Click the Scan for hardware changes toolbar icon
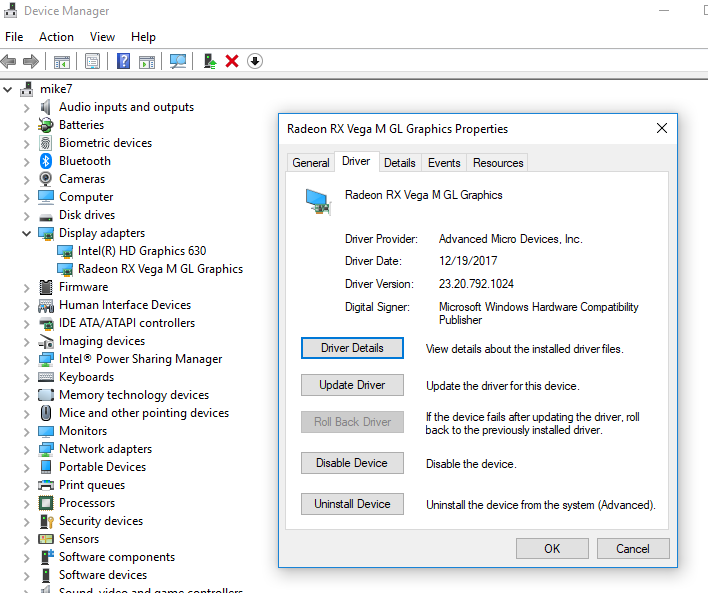 [178, 62]
